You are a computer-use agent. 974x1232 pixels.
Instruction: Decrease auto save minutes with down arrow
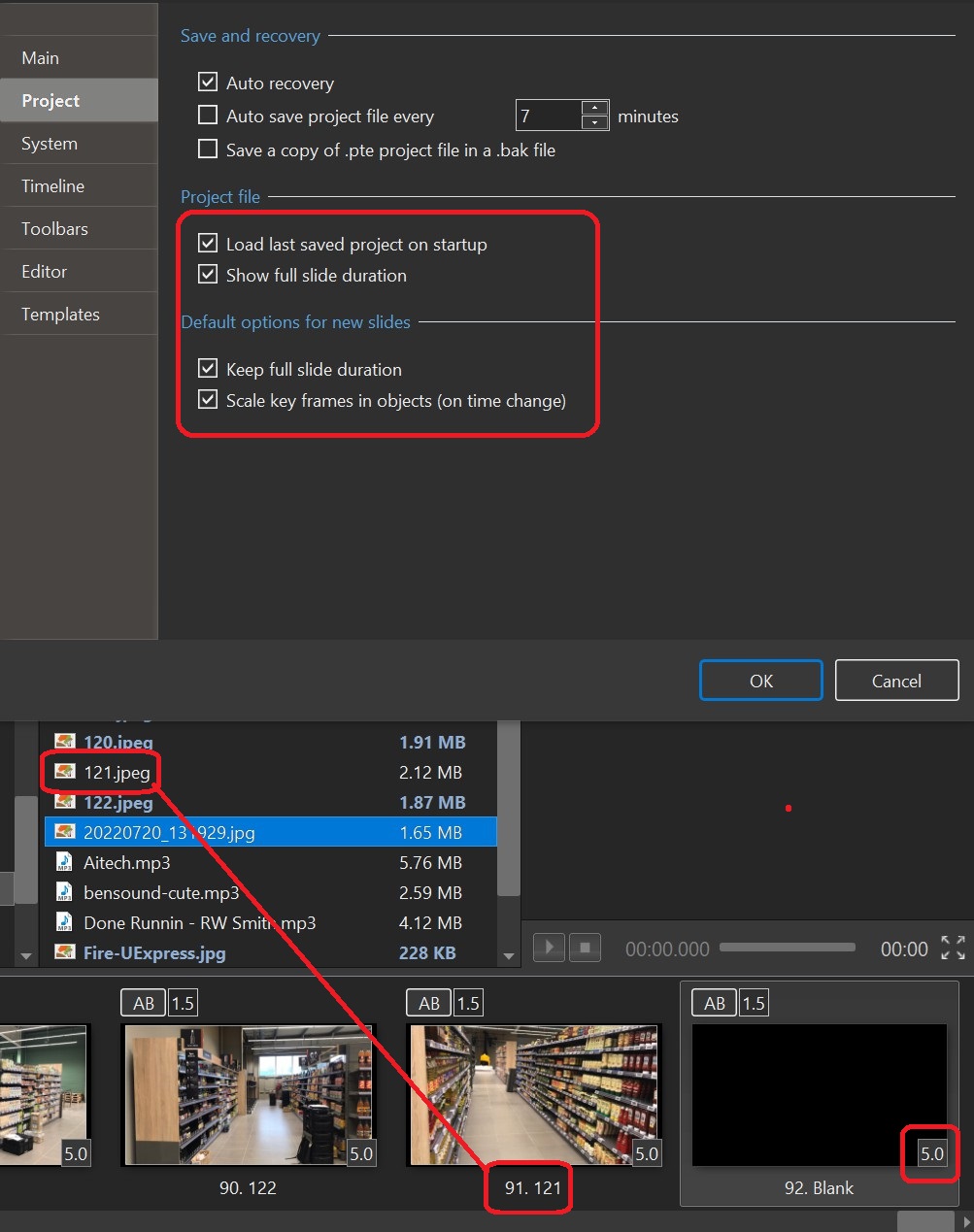594,123
